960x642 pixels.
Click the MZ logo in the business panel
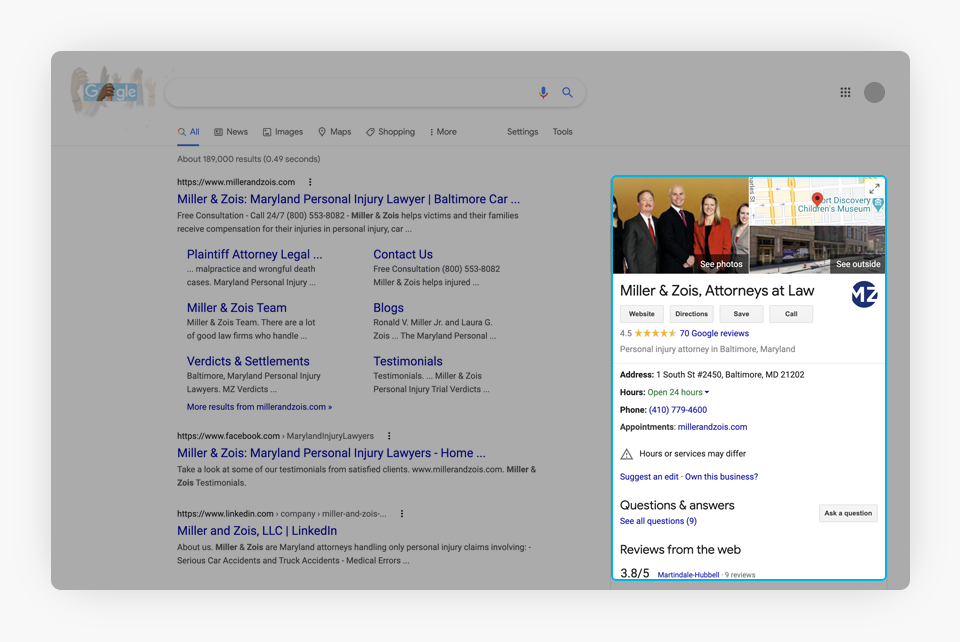coord(864,295)
